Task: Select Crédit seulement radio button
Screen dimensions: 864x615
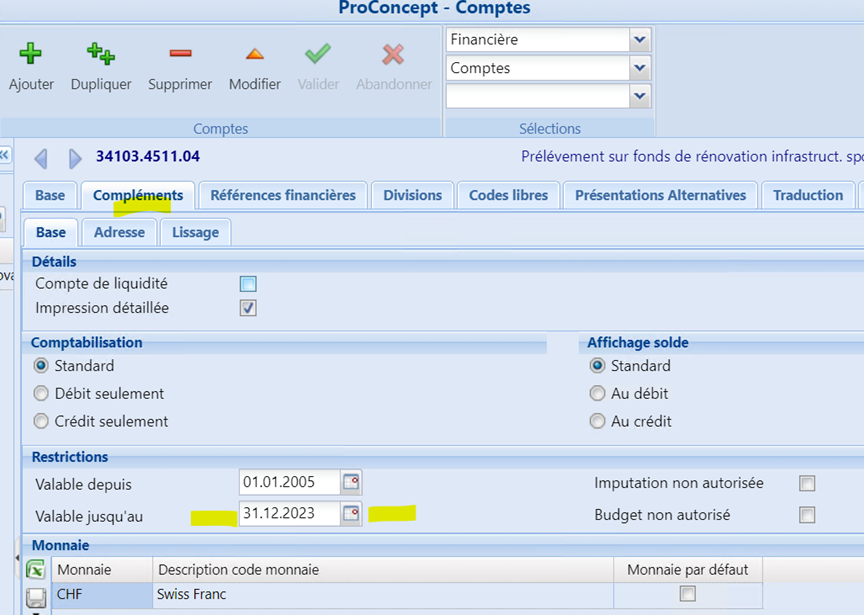Action: pyautogui.click(x=41, y=421)
